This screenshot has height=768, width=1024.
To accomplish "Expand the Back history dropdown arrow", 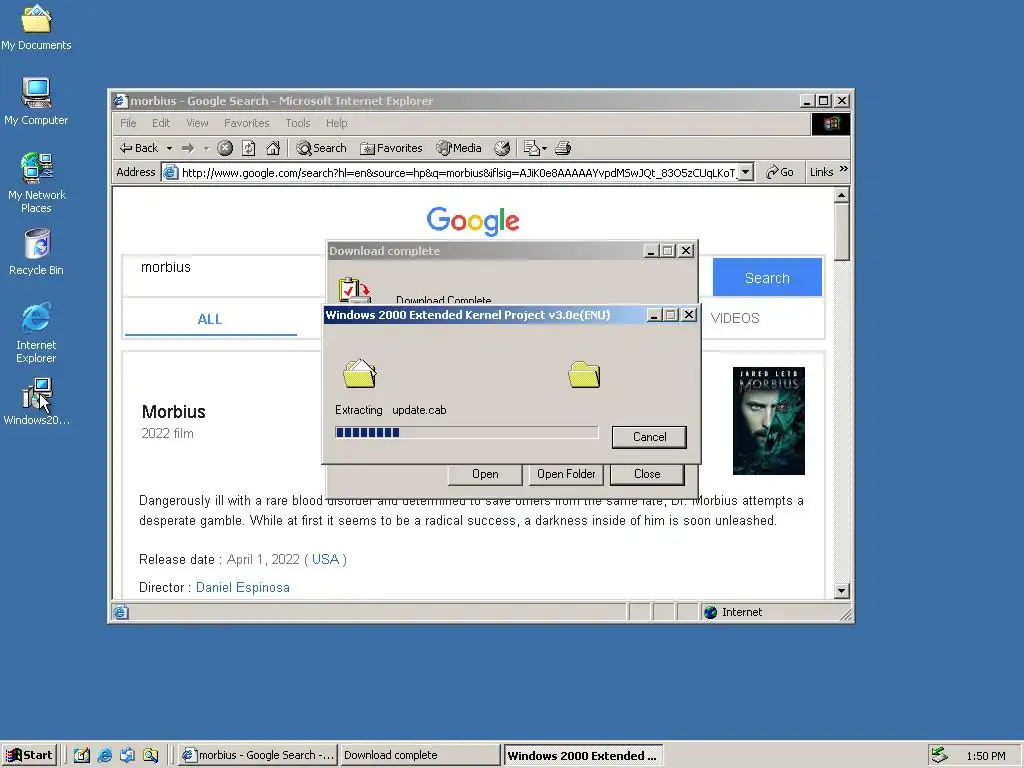I will 169,149.
